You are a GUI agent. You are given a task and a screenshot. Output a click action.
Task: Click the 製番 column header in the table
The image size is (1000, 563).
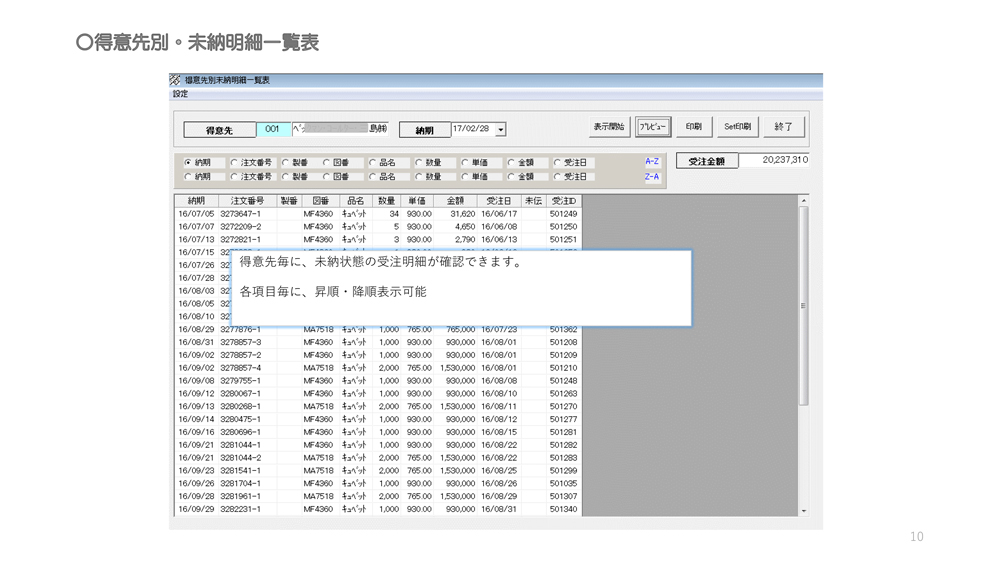(289, 201)
